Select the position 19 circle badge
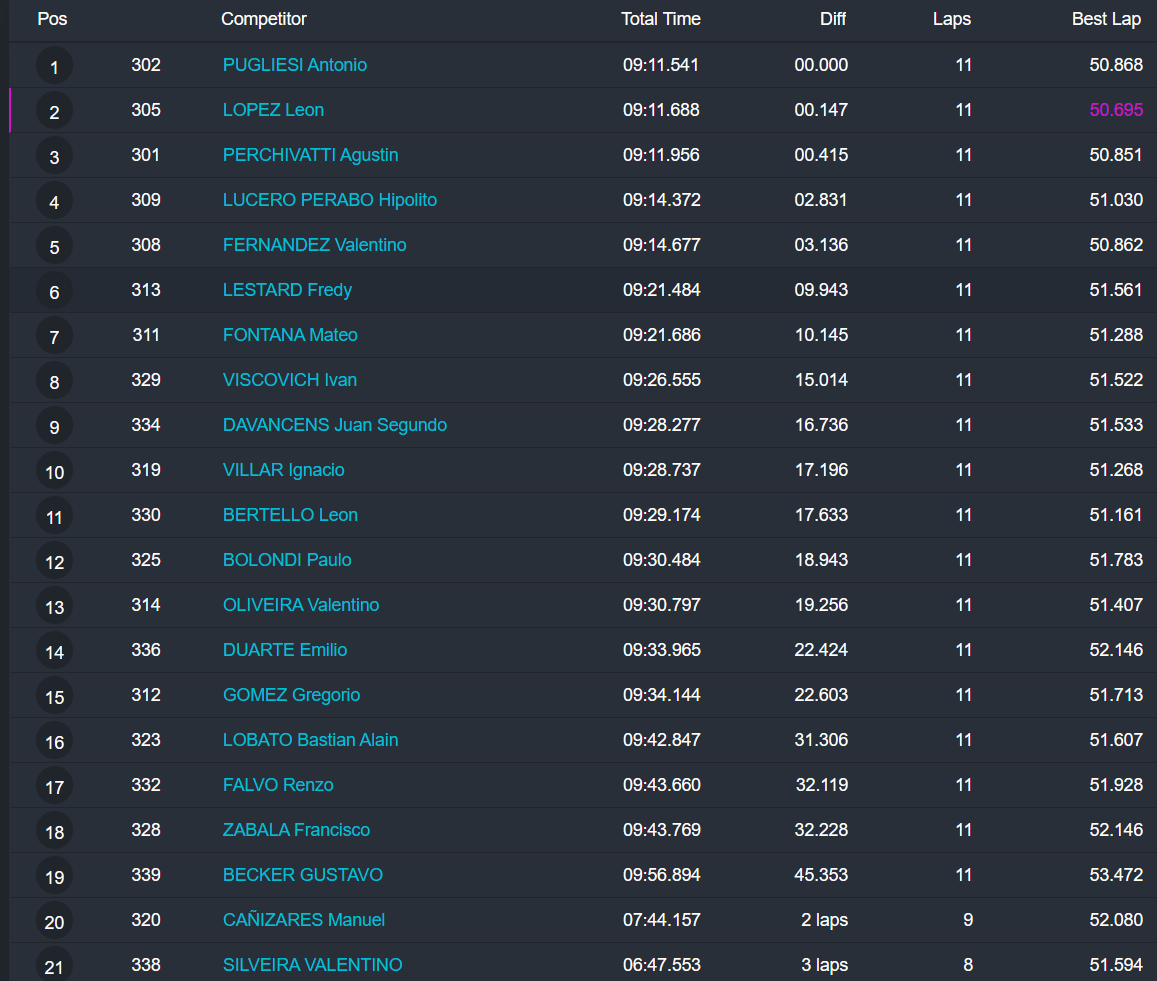The height and width of the screenshot is (981, 1157). 54,877
